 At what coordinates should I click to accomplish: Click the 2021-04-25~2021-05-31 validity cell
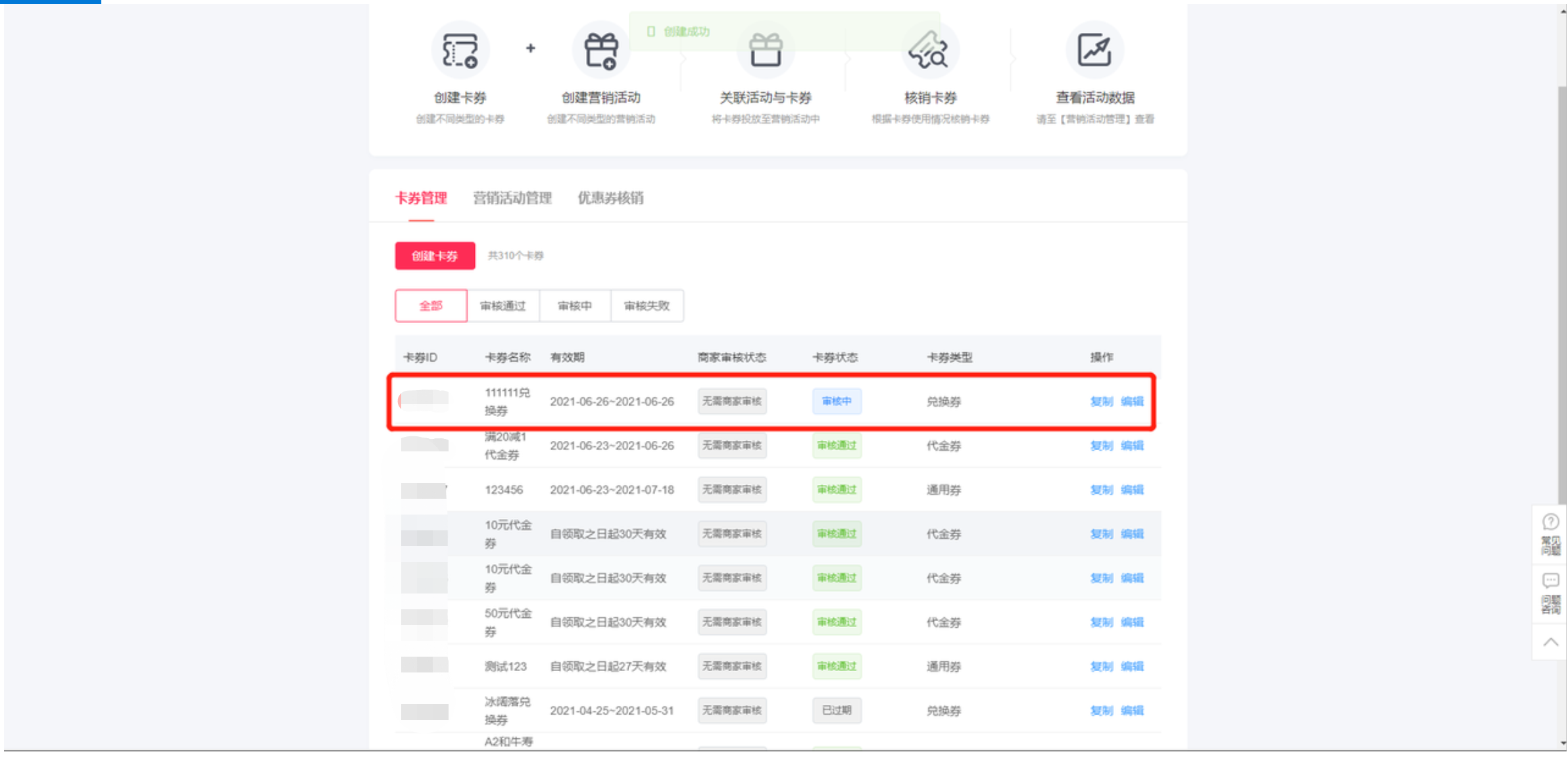[x=612, y=711]
